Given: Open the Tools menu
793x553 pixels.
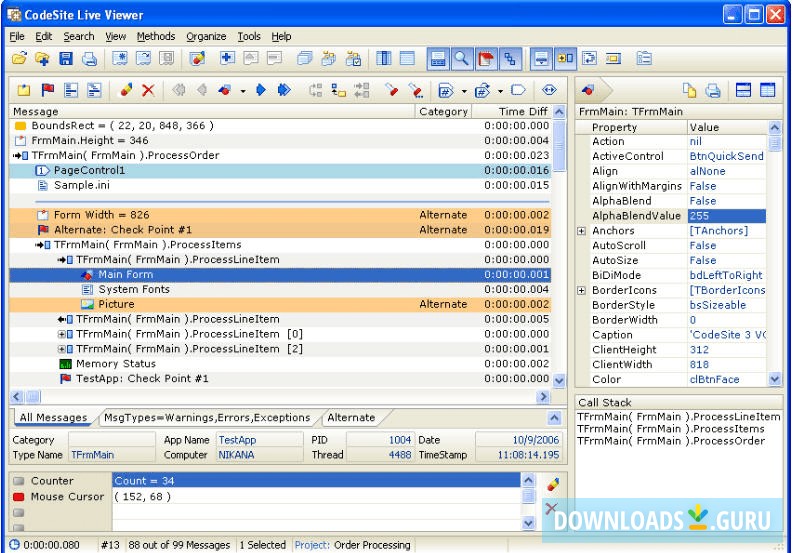Looking at the screenshot, I should [x=249, y=36].
